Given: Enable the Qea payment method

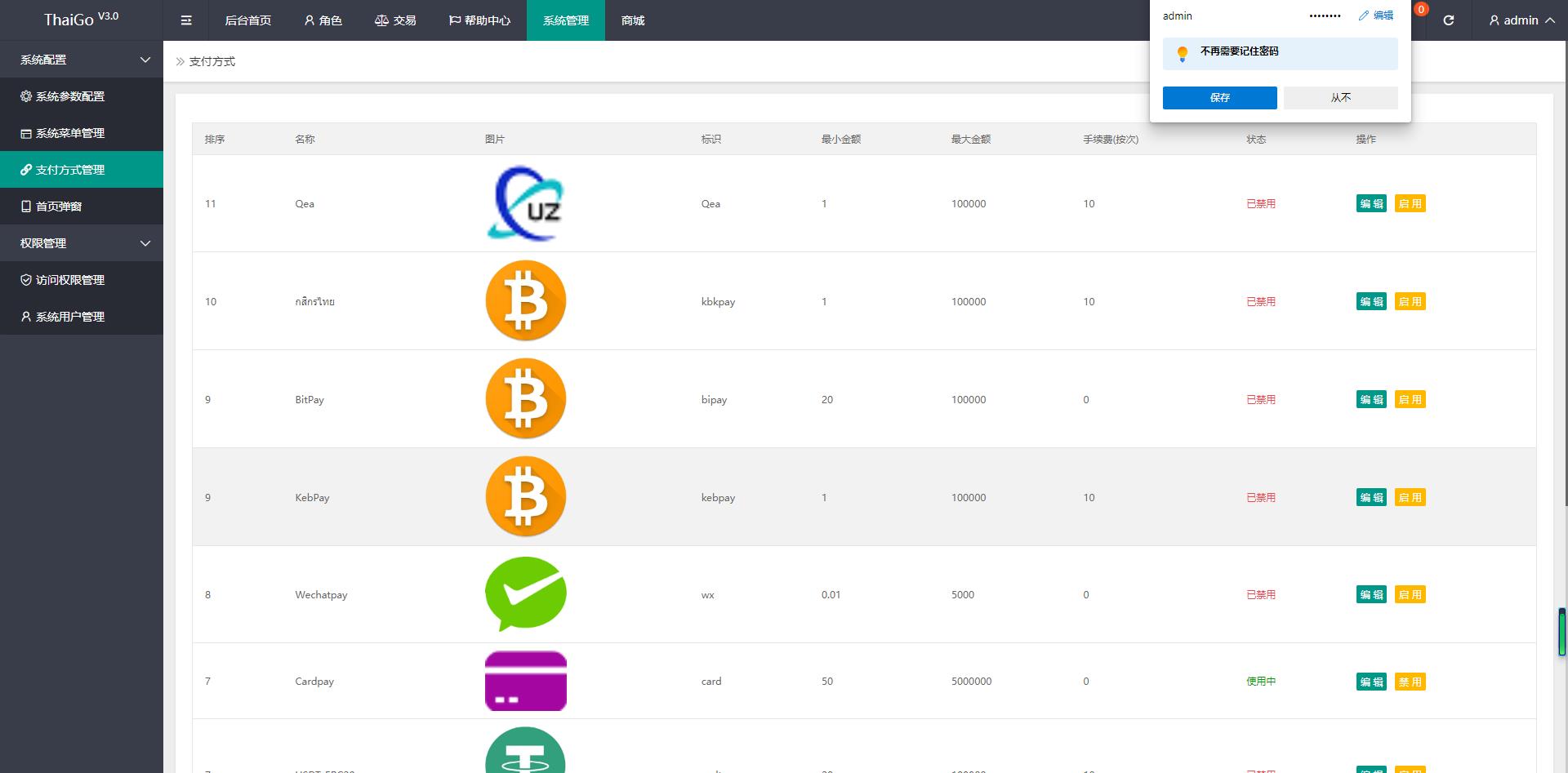Looking at the screenshot, I should (x=1410, y=203).
